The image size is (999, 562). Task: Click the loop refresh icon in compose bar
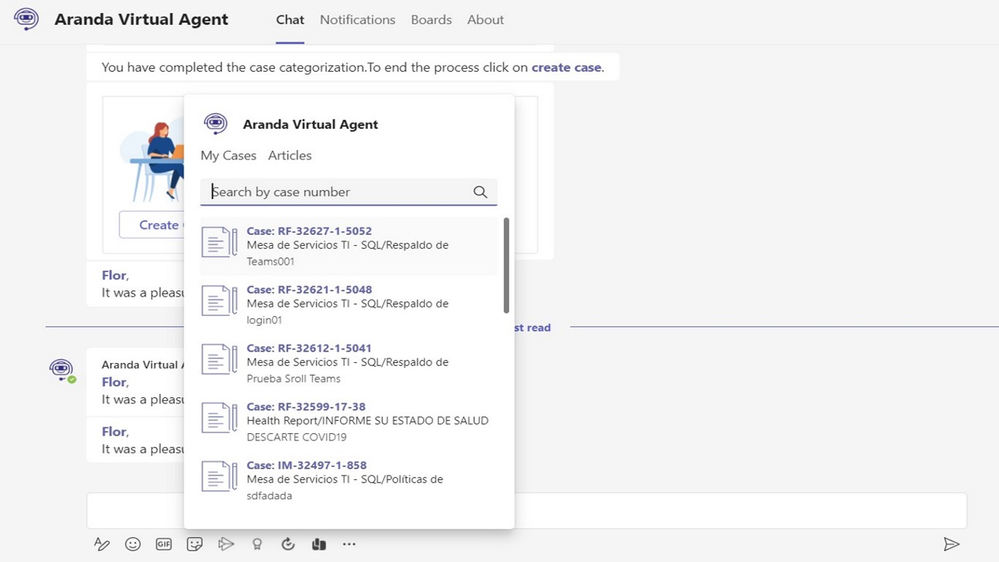point(288,544)
